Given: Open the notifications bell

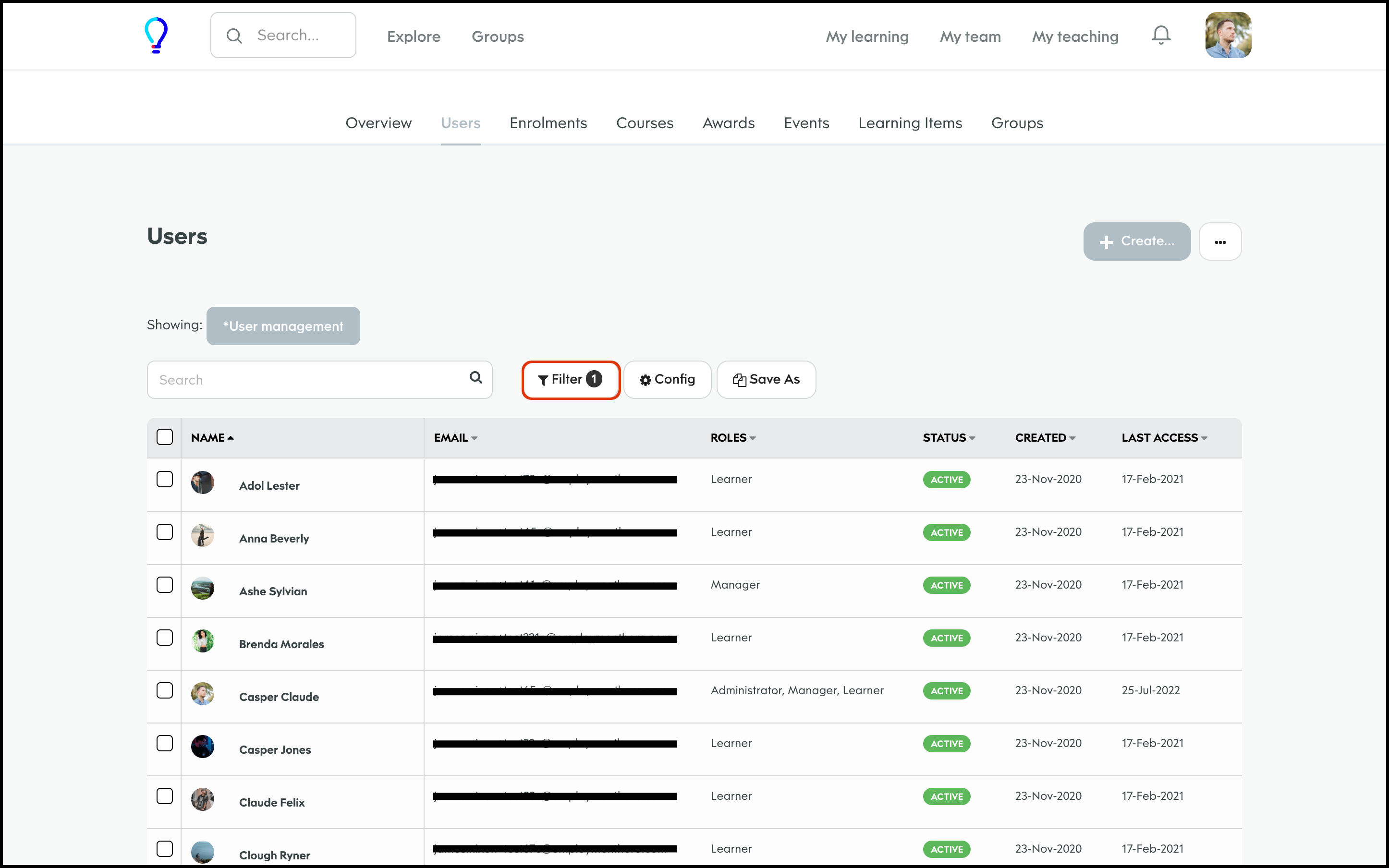Looking at the screenshot, I should (1160, 36).
